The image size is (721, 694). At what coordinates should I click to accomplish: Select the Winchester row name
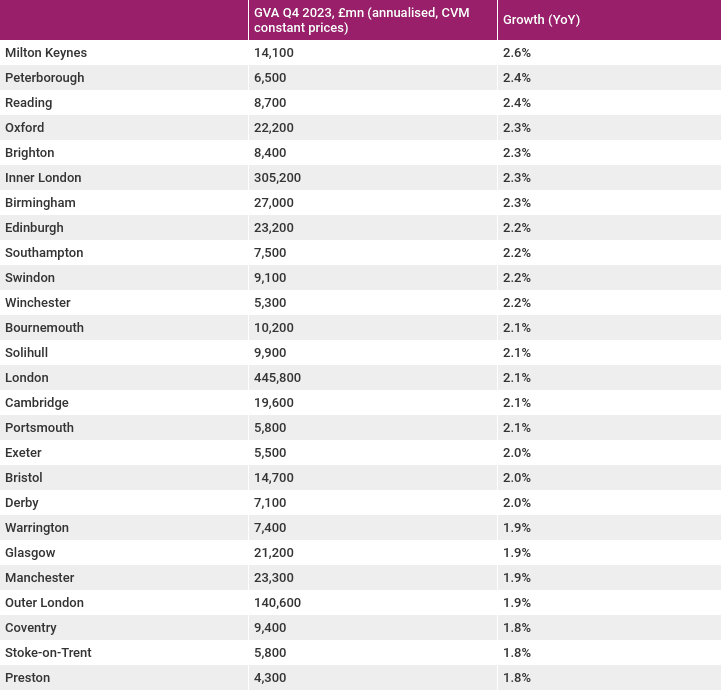[x=38, y=303]
